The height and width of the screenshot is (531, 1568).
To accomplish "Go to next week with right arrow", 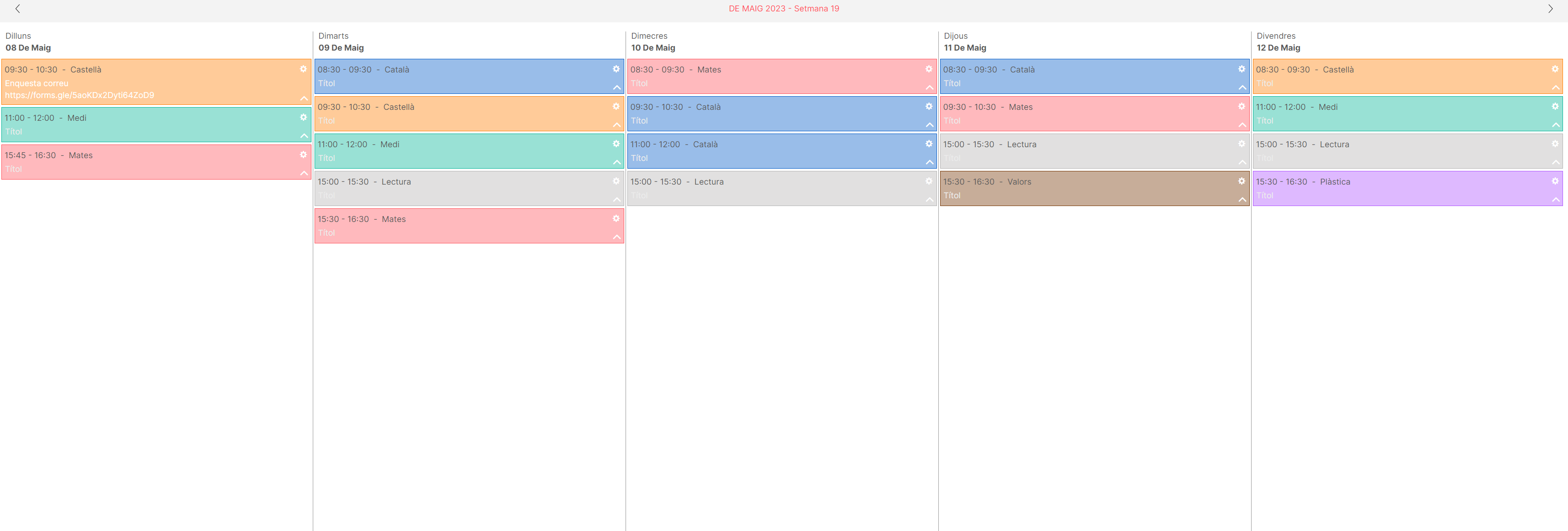I will coord(1550,9).
